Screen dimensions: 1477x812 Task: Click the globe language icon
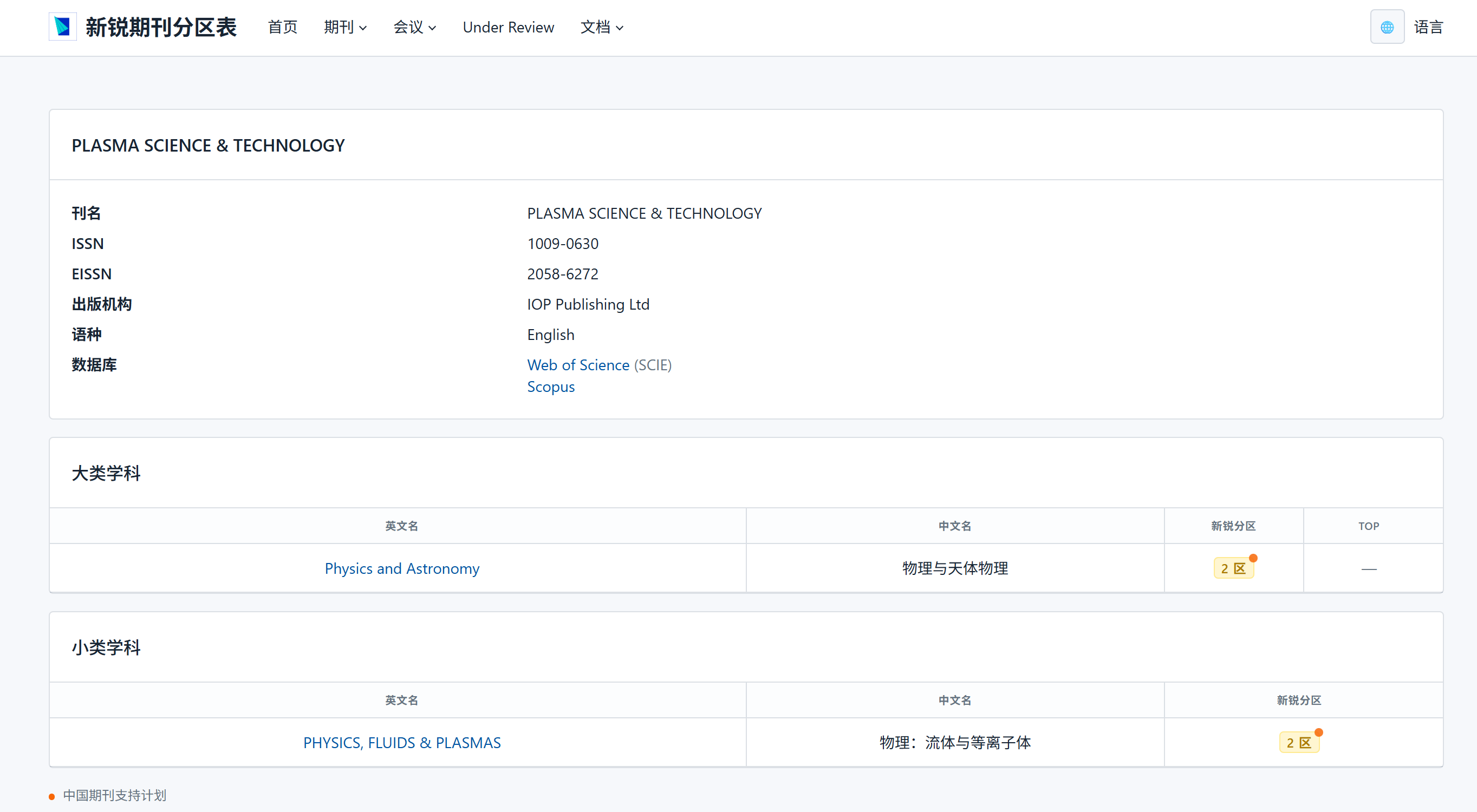click(x=1387, y=27)
